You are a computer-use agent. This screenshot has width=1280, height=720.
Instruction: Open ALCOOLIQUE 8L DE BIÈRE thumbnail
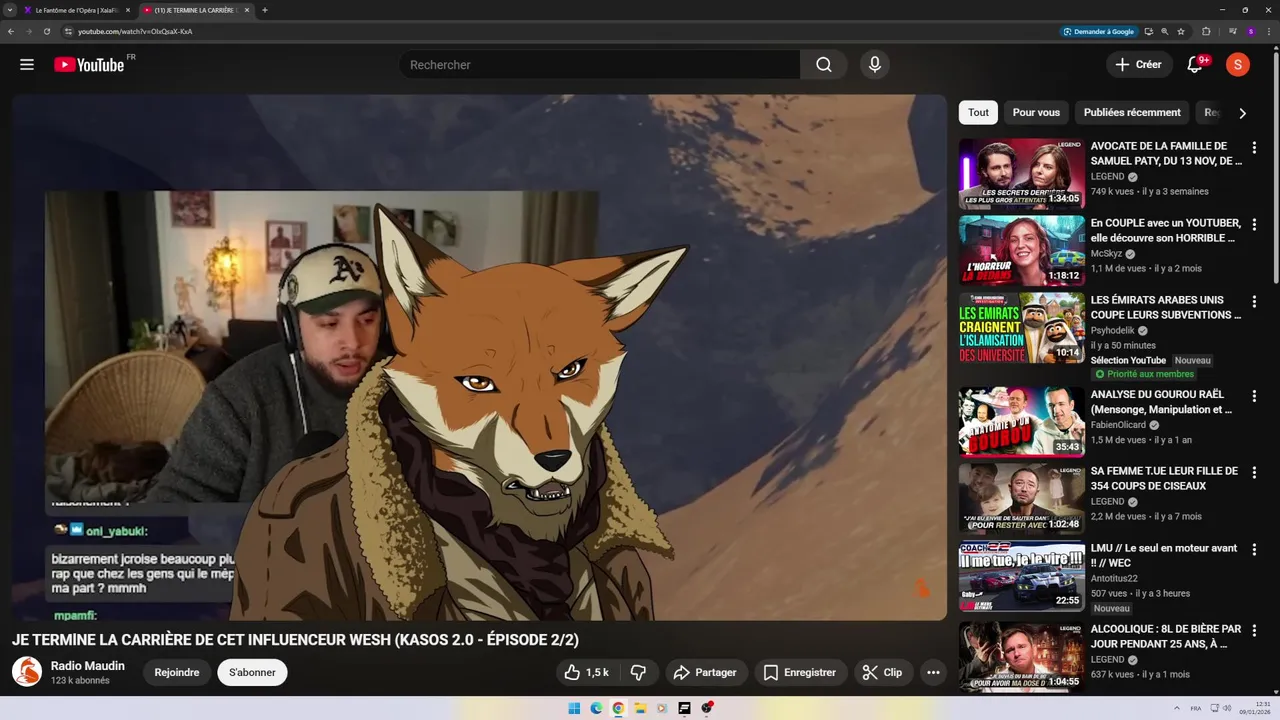pyautogui.click(x=1022, y=657)
